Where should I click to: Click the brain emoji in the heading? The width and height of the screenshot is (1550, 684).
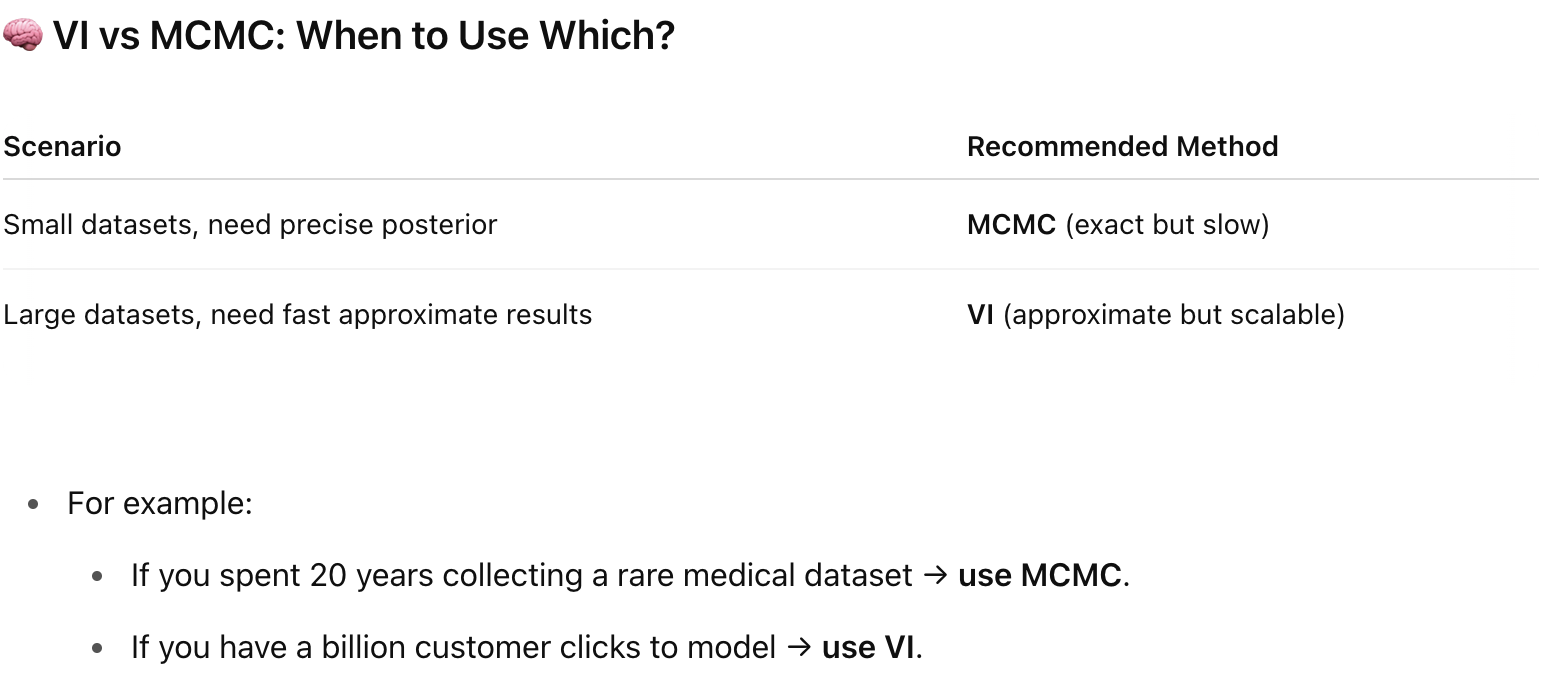coord(22,36)
